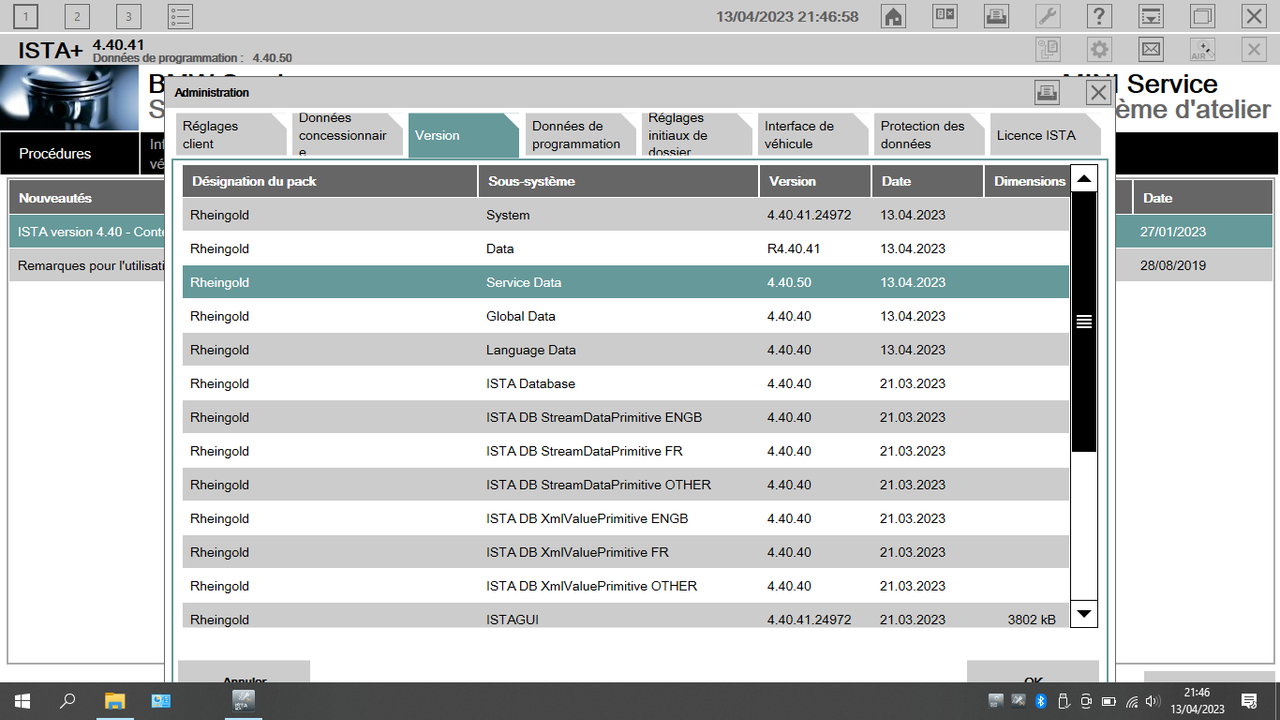1280x720 pixels.
Task: Open the gear settings icon in second toolbar
Action: (x=1099, y=49)
